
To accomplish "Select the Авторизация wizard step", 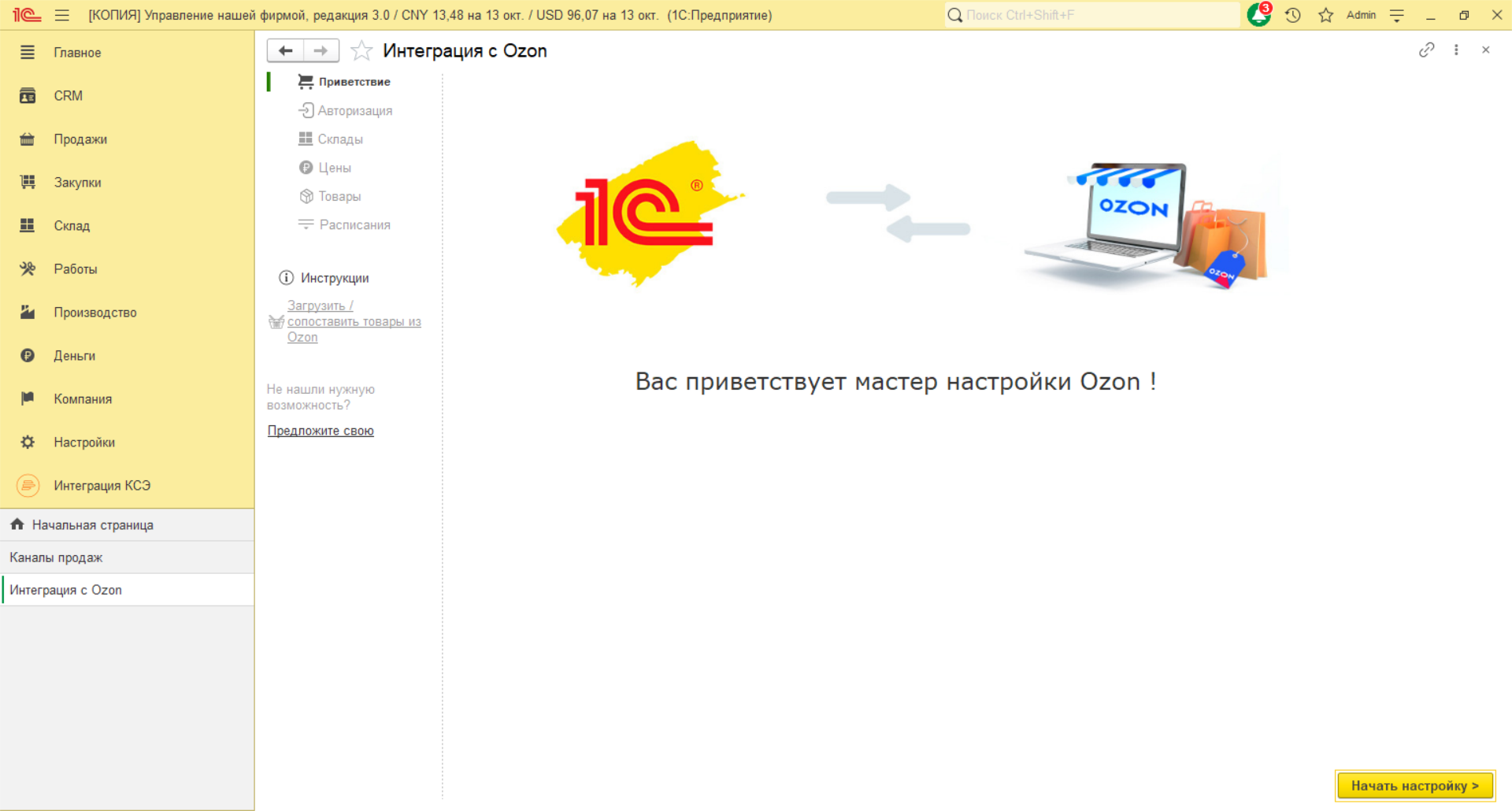I will tap(345, 111).
